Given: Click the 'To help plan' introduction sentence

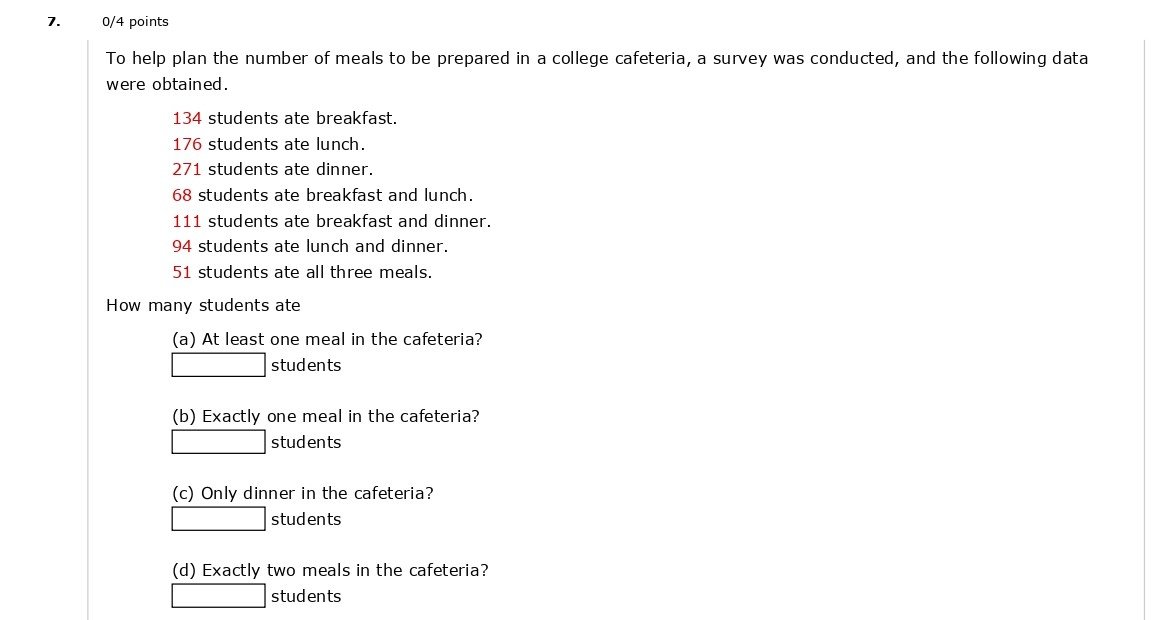Looking at the screenshot, I should [x=597, y=58].
